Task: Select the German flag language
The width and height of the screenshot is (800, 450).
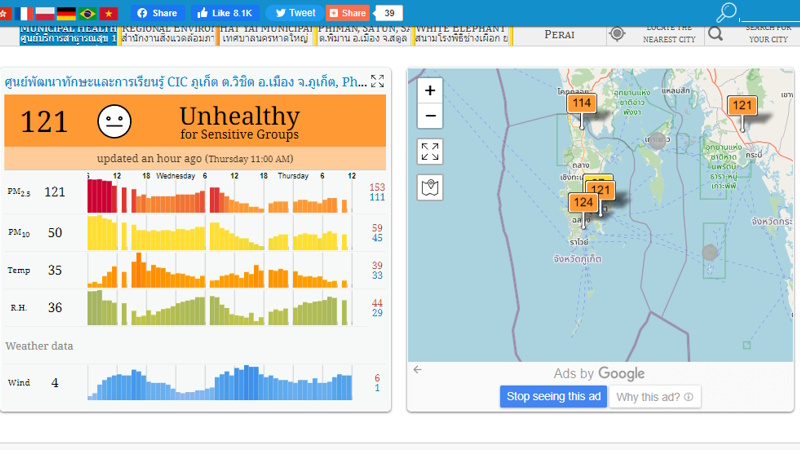Action: pos(66,13)
